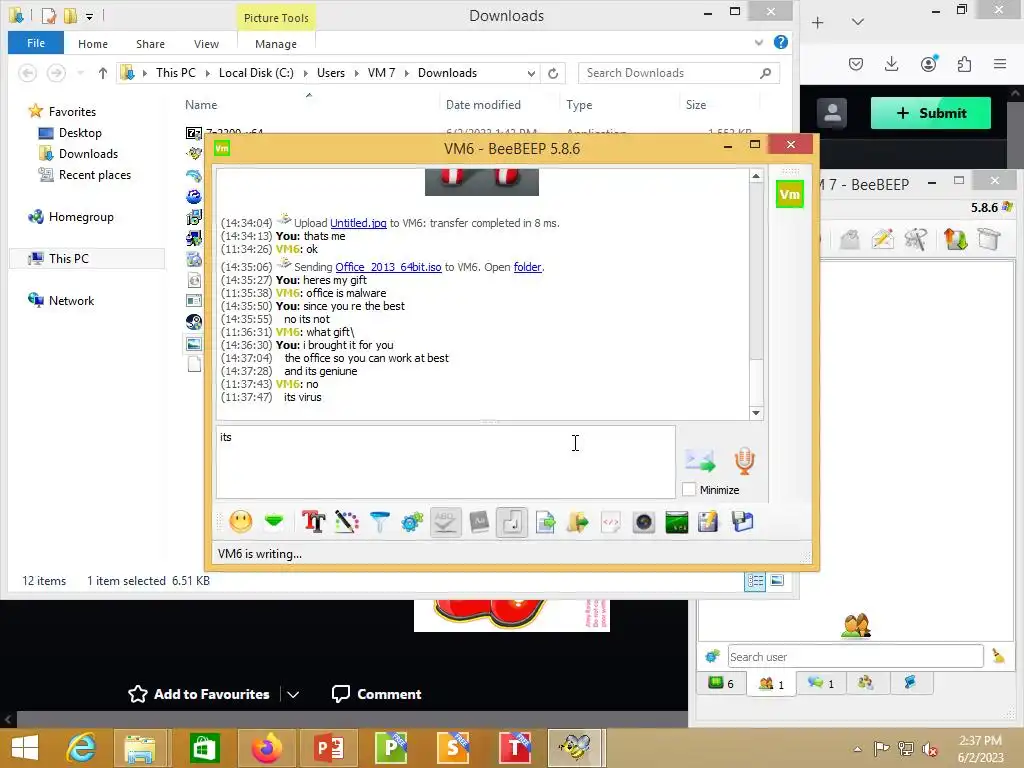Click the send folder icon
This screenshot has height=768, width=1024.
coord(577,521)
